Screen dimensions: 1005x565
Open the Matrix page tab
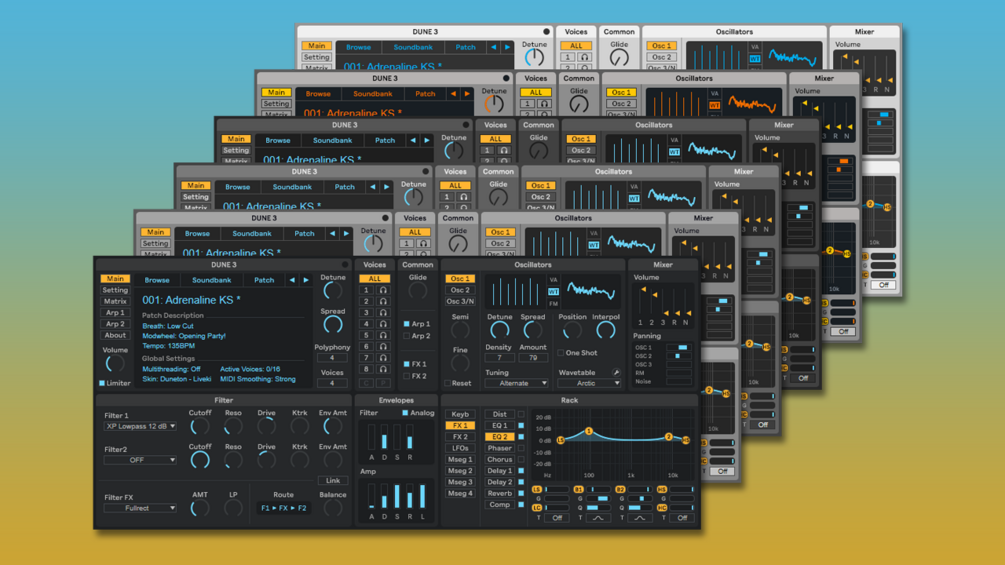click(x=115, y=301)
